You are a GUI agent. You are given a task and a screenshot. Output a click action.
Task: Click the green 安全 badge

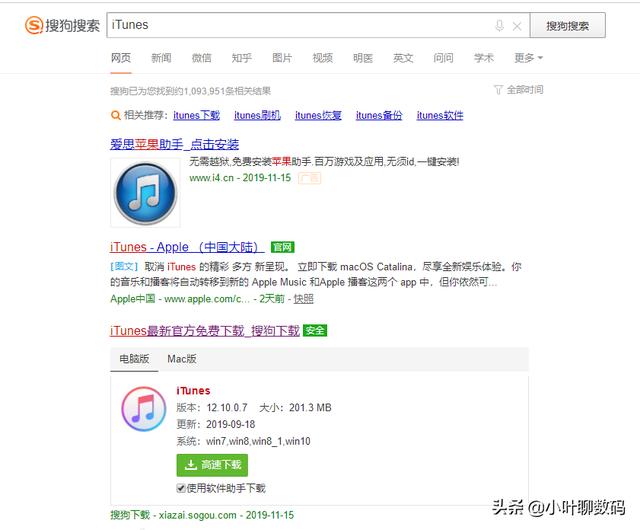[315, 330]
